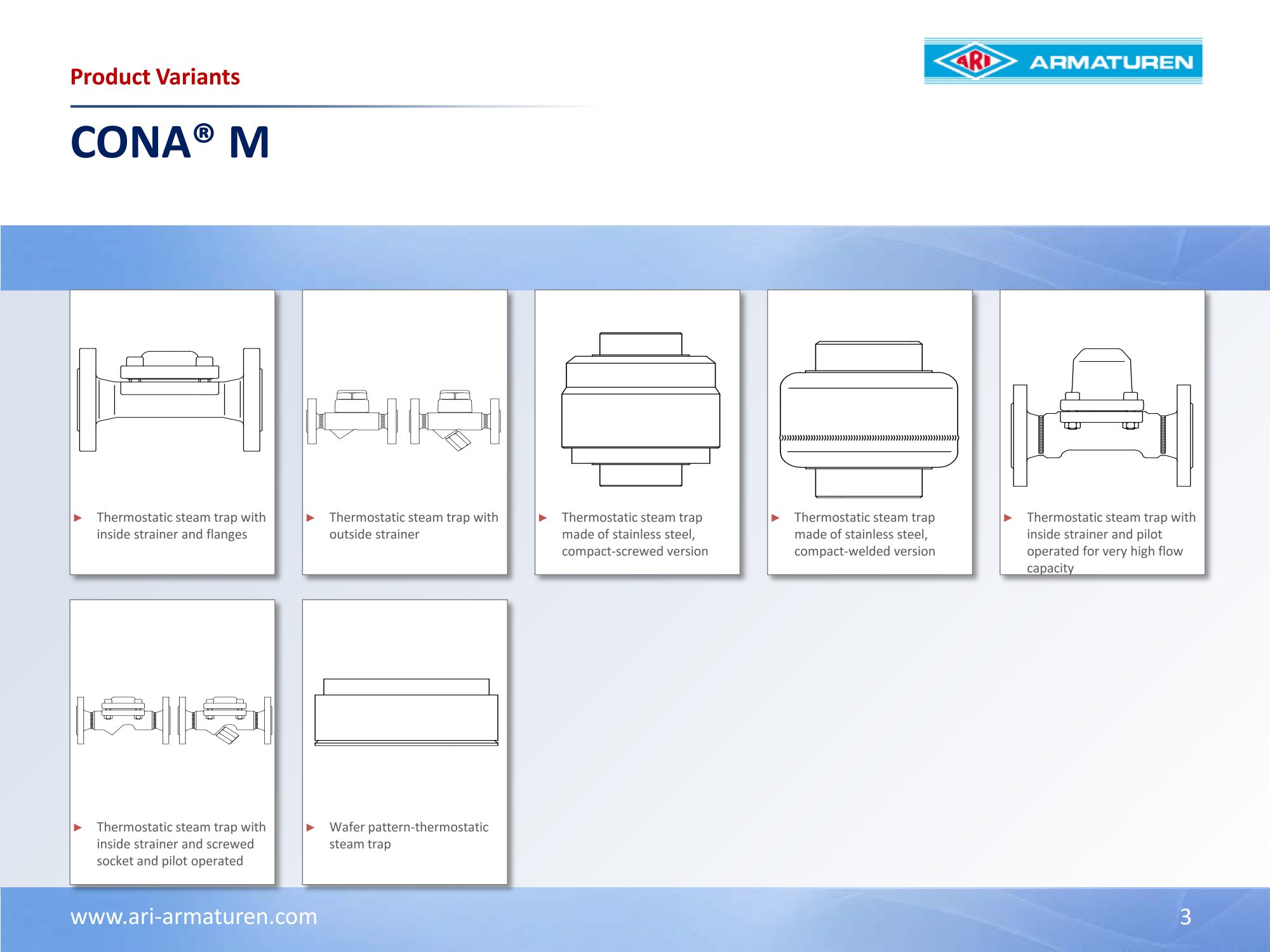
Task: Click 'compact-screwed version' caption text
Action: (x=635, y=552)
